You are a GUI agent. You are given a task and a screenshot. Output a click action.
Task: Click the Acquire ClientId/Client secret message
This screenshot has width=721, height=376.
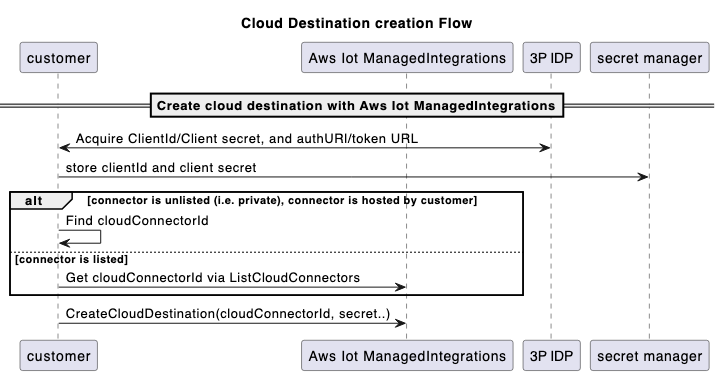tap(247, 139)
